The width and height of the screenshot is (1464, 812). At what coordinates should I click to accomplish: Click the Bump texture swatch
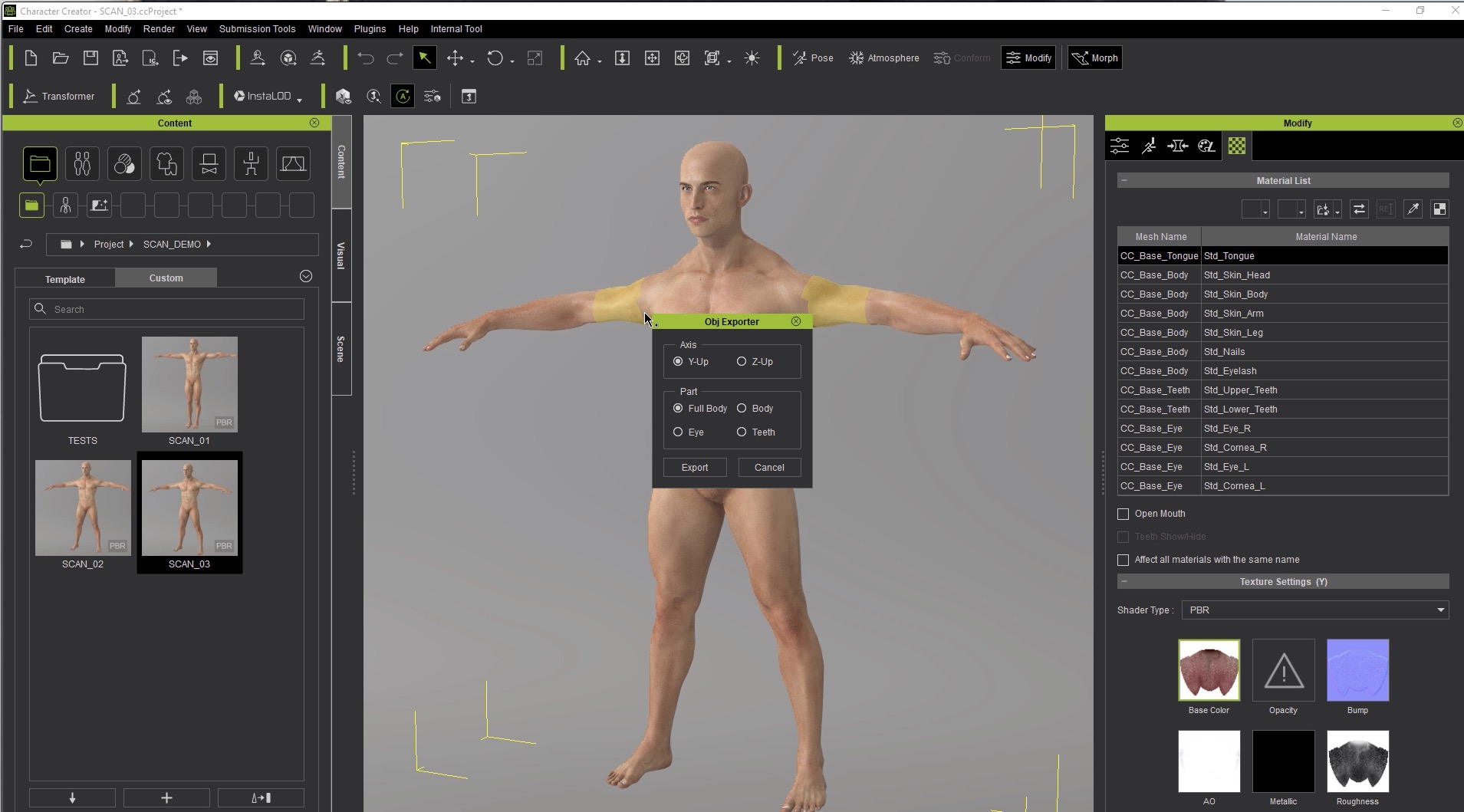1357,670
